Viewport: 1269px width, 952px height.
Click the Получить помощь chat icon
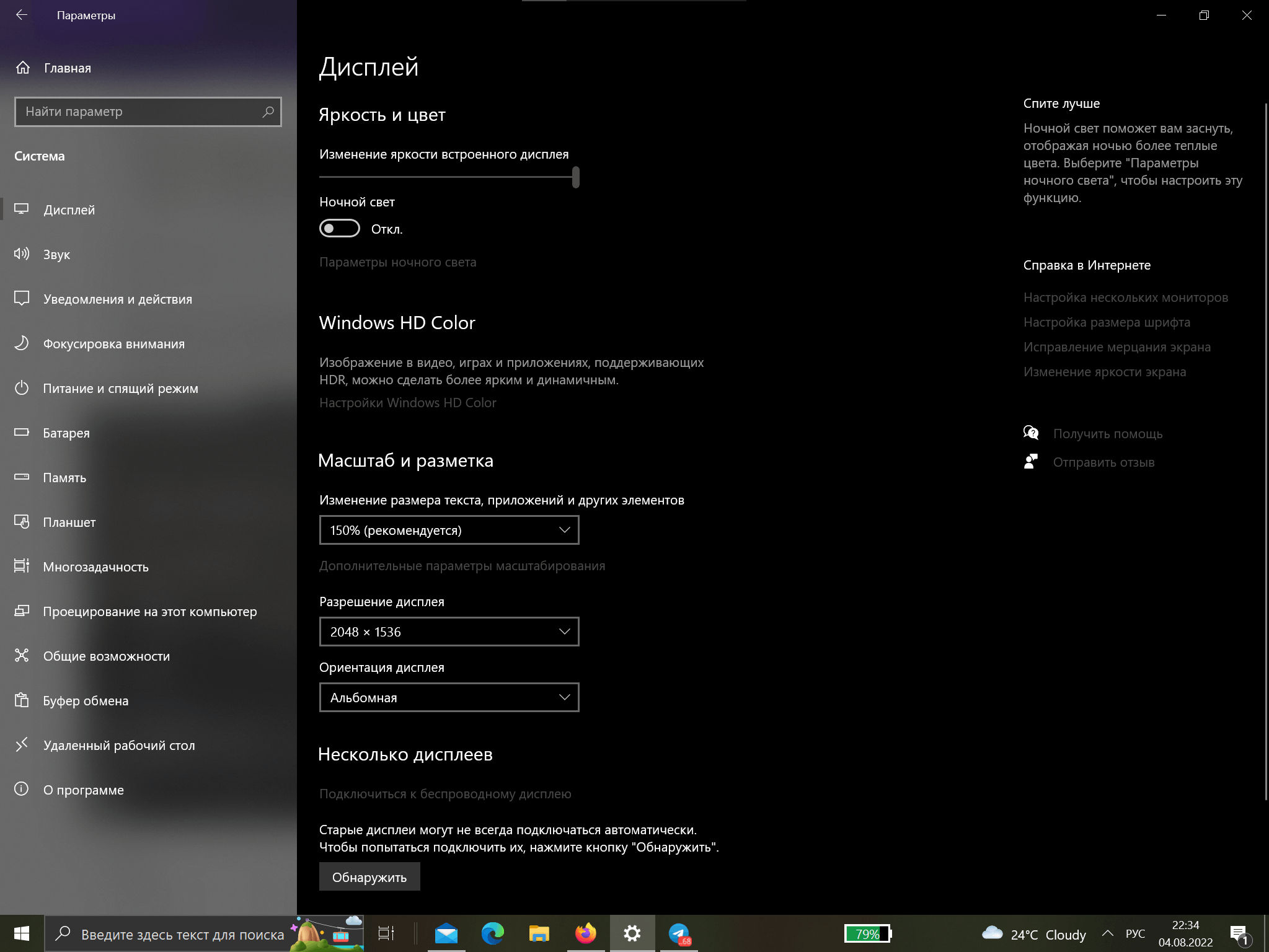coord(1031,433)
